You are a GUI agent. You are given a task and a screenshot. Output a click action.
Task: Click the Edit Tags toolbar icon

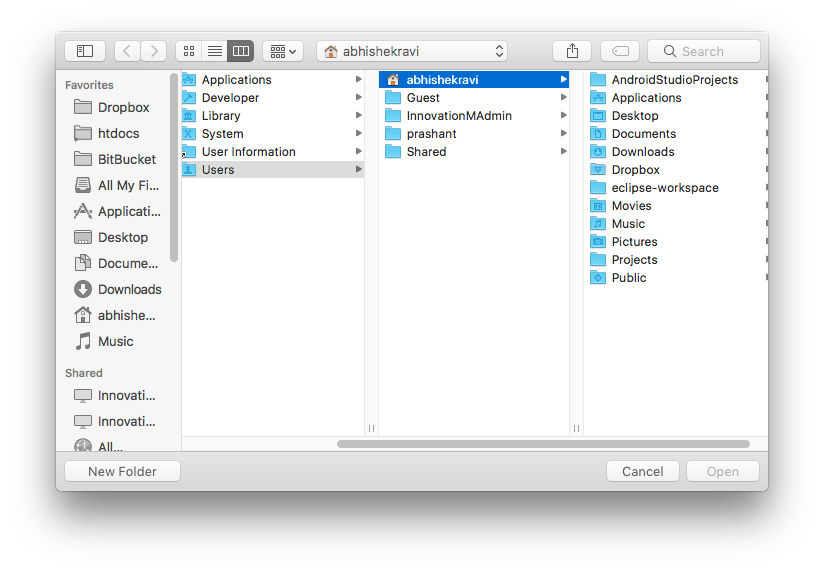(x=620, y=51)
